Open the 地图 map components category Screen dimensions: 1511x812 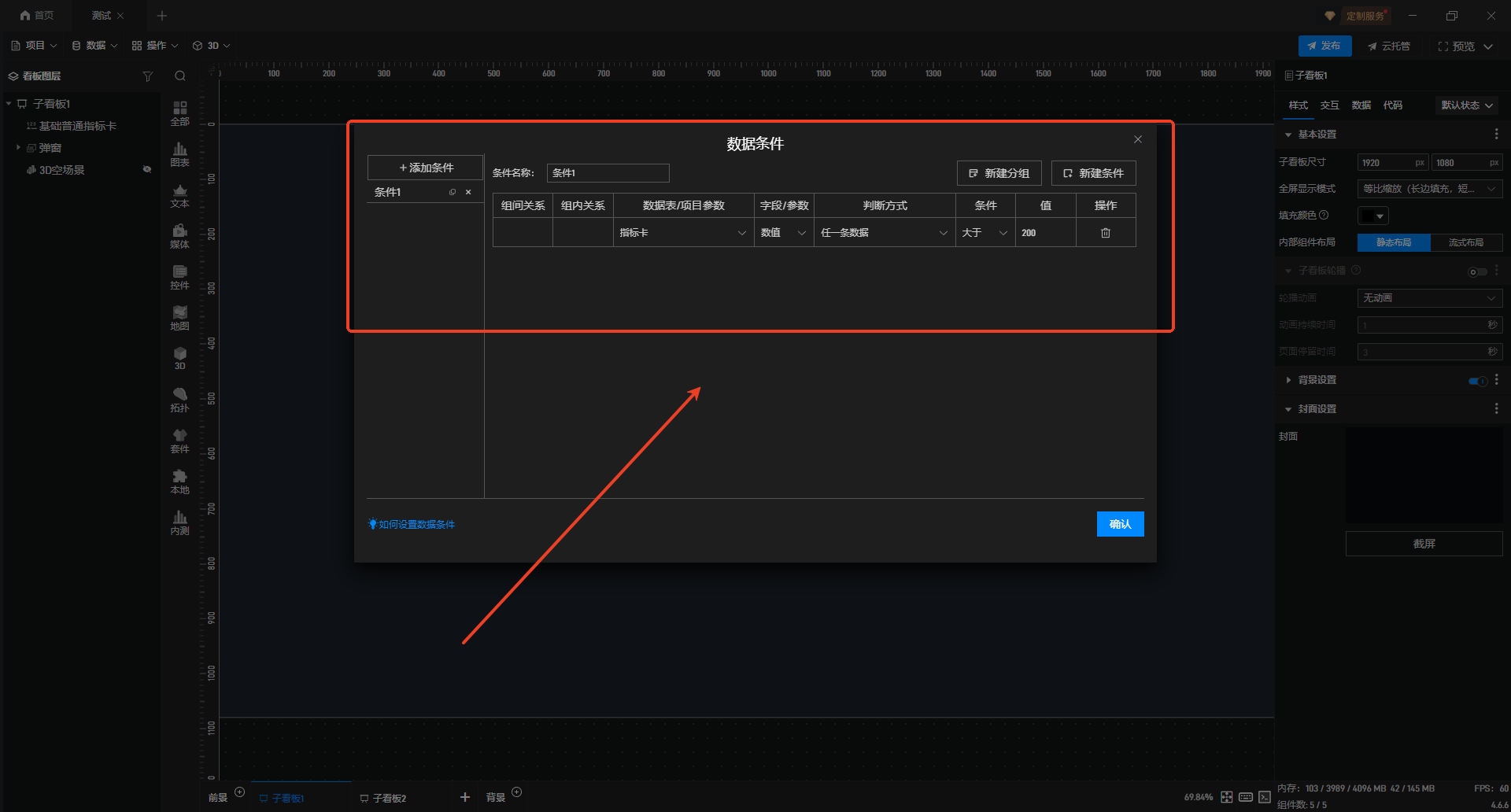coord(179,318)
